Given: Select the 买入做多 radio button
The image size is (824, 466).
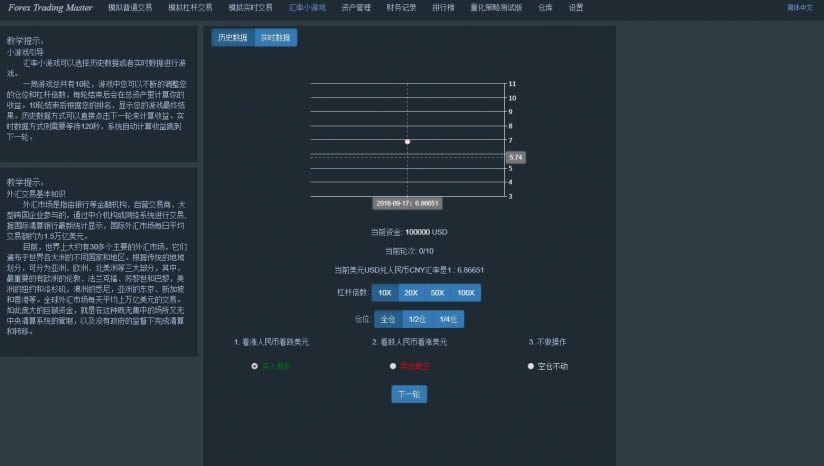Looking at the screenshot, I should point(254,366).
